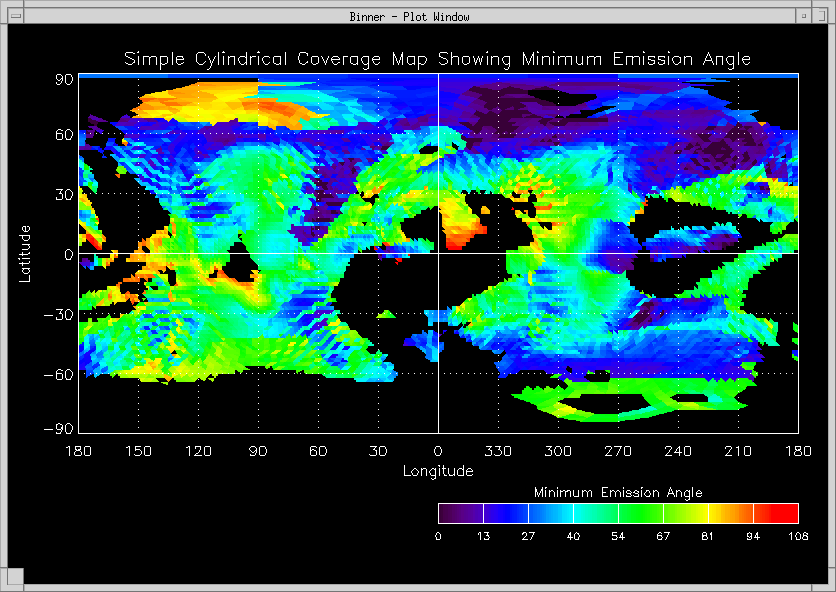Screen dimensions: 836x592
Task: Click the red 94-108 colorbar segment
Action: [776, 514]
